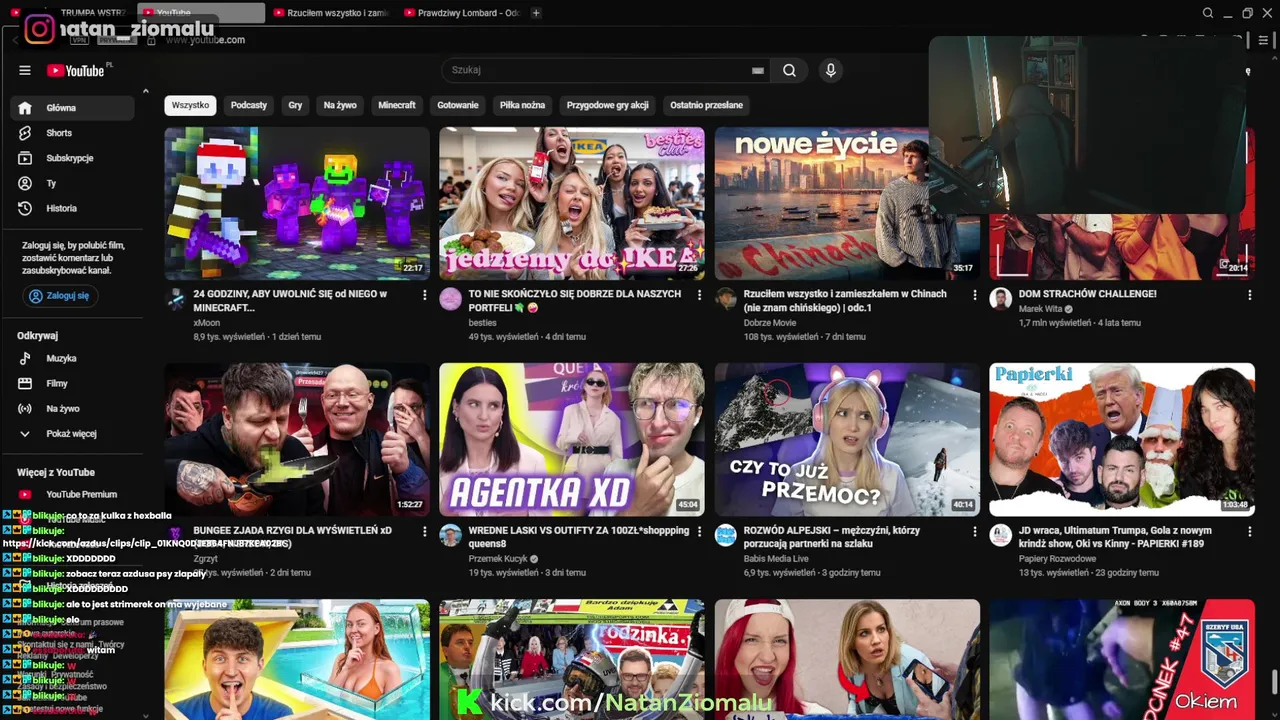Select the Na żywo filter chip
Viewport: 1280px width, 720px height.
tap(340, 105)
